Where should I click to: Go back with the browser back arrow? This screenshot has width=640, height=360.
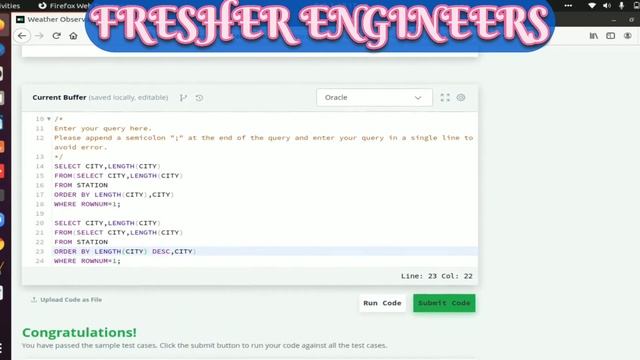(22, 36)
